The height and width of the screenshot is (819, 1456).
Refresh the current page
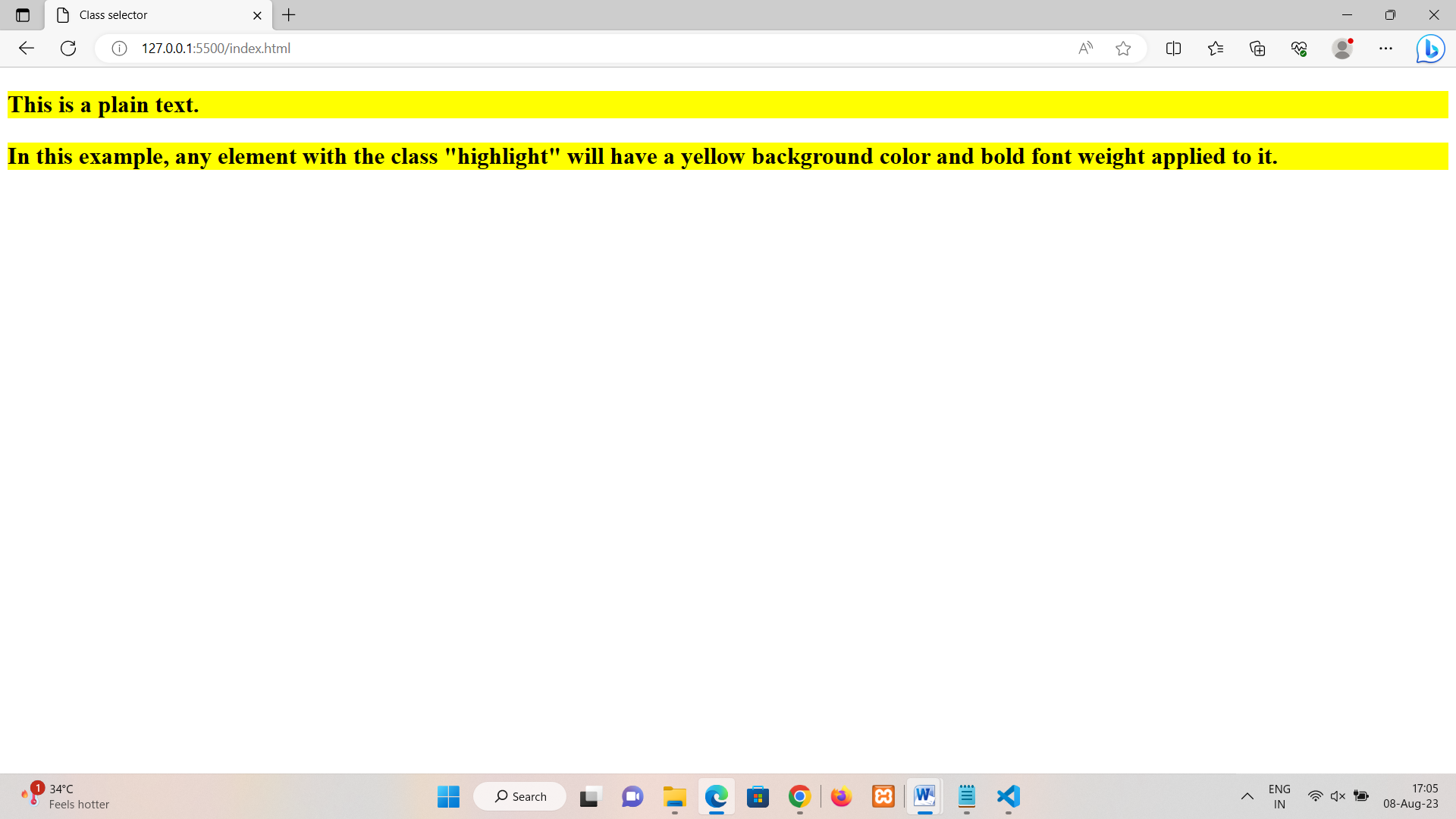pos(68,49)
